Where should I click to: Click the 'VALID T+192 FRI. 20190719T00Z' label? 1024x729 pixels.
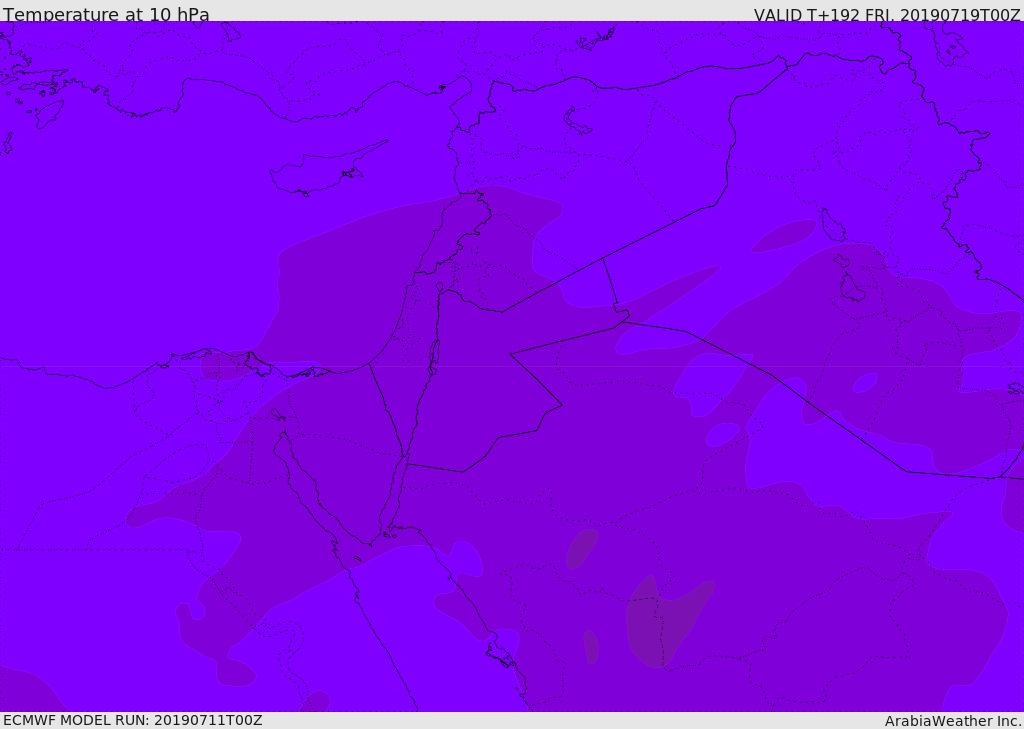pos(888,14)
